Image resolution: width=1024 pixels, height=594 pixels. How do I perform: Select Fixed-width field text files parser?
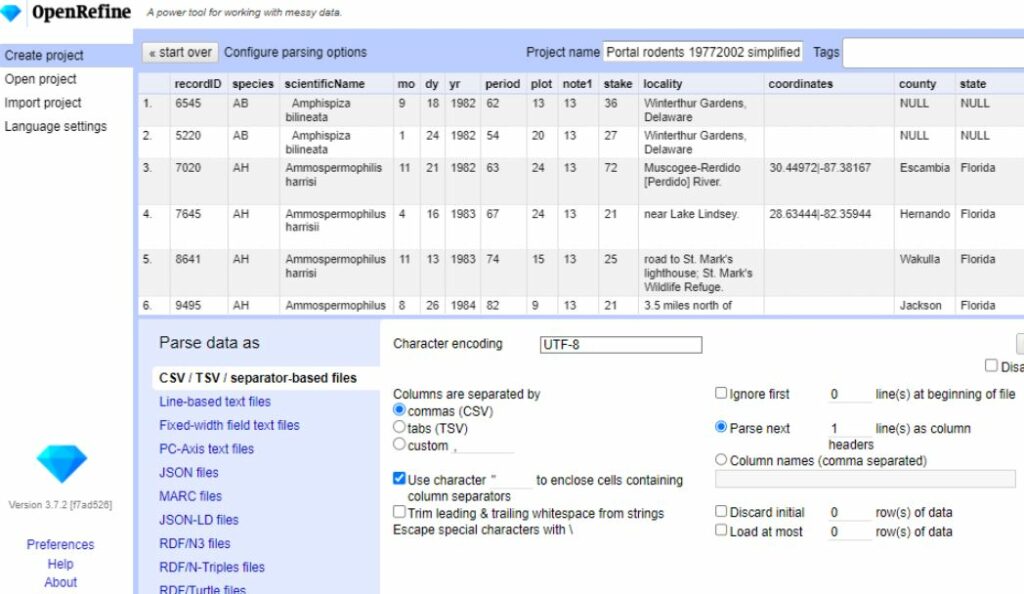click(229, 426)
